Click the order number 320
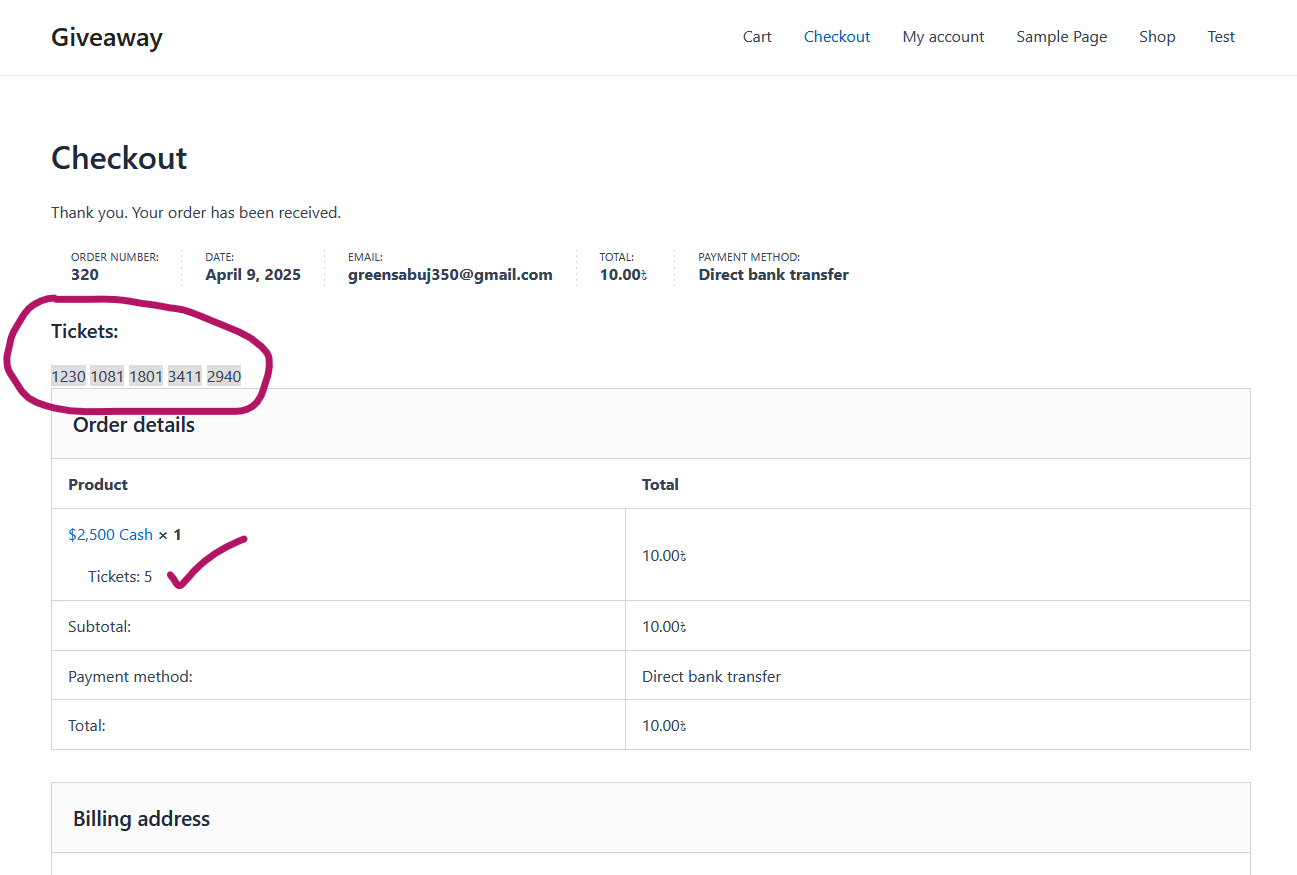The width and height of the screenshot is (1297, 875). 85,275
